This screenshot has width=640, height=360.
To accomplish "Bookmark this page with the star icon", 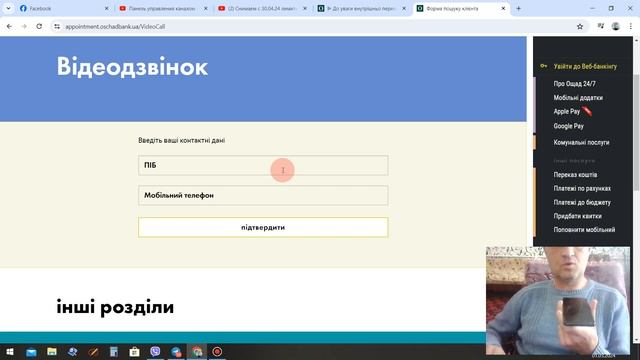I will (580, 27).
